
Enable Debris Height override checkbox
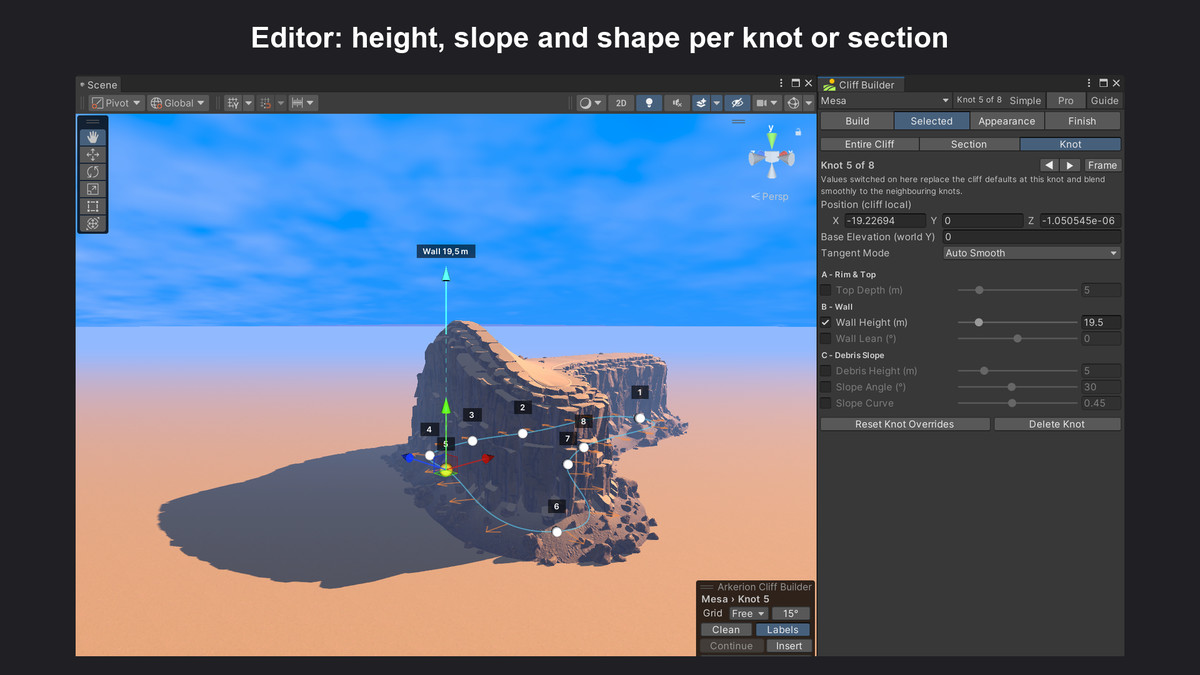pos(826,371)
